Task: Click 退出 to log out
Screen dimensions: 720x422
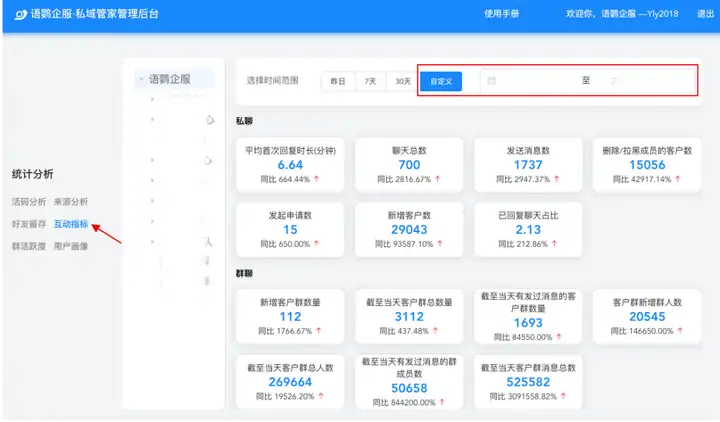Action: coord(705,14)
